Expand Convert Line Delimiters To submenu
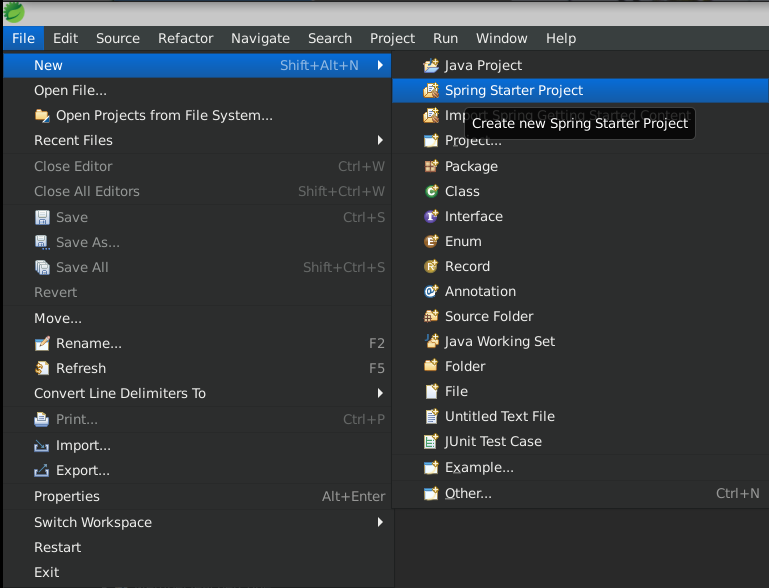 click(380, 393)
